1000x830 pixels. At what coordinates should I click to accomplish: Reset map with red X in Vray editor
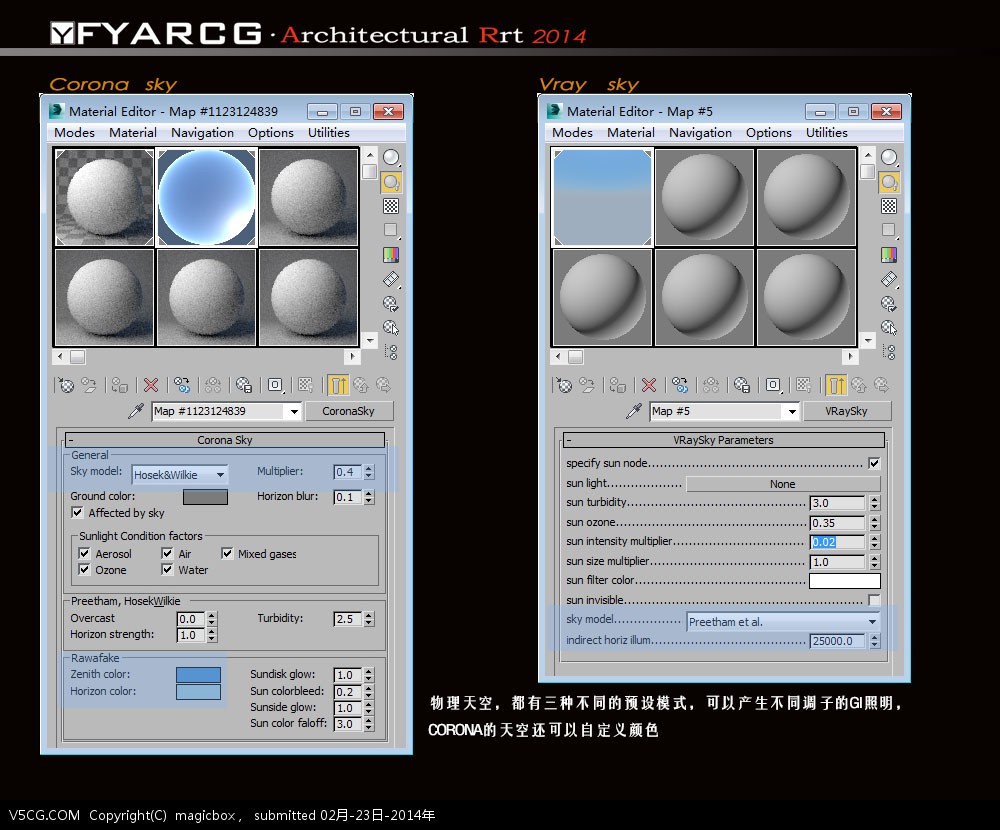[x=649, y=385]
